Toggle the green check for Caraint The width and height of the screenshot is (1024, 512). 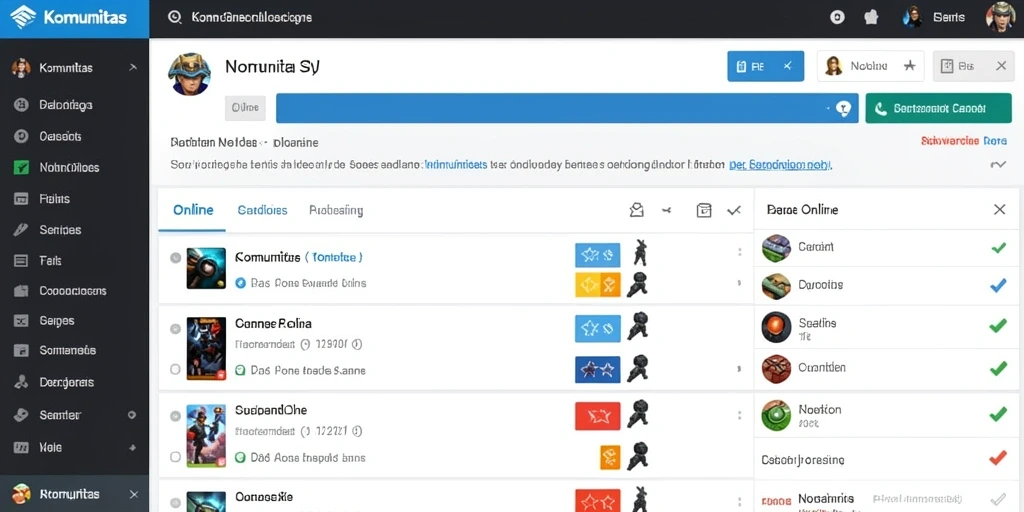click(999, 248)
